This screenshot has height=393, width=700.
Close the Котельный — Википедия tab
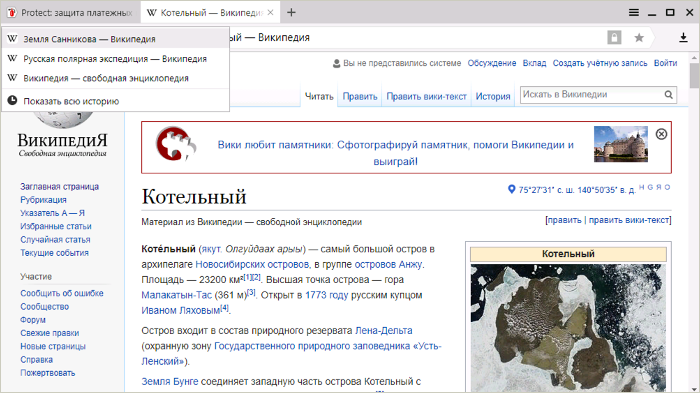pyautogui.click(x=270, y=13)
